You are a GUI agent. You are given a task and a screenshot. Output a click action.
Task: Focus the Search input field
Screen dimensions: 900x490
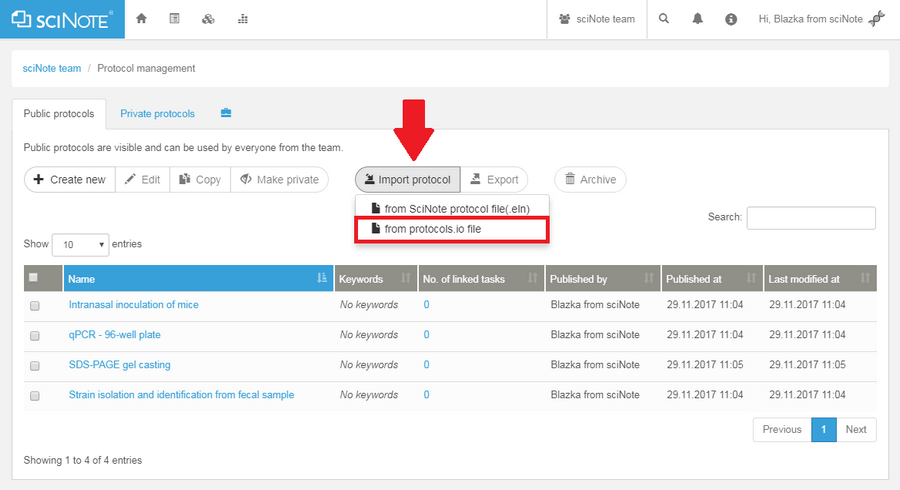tap(811, 217)
